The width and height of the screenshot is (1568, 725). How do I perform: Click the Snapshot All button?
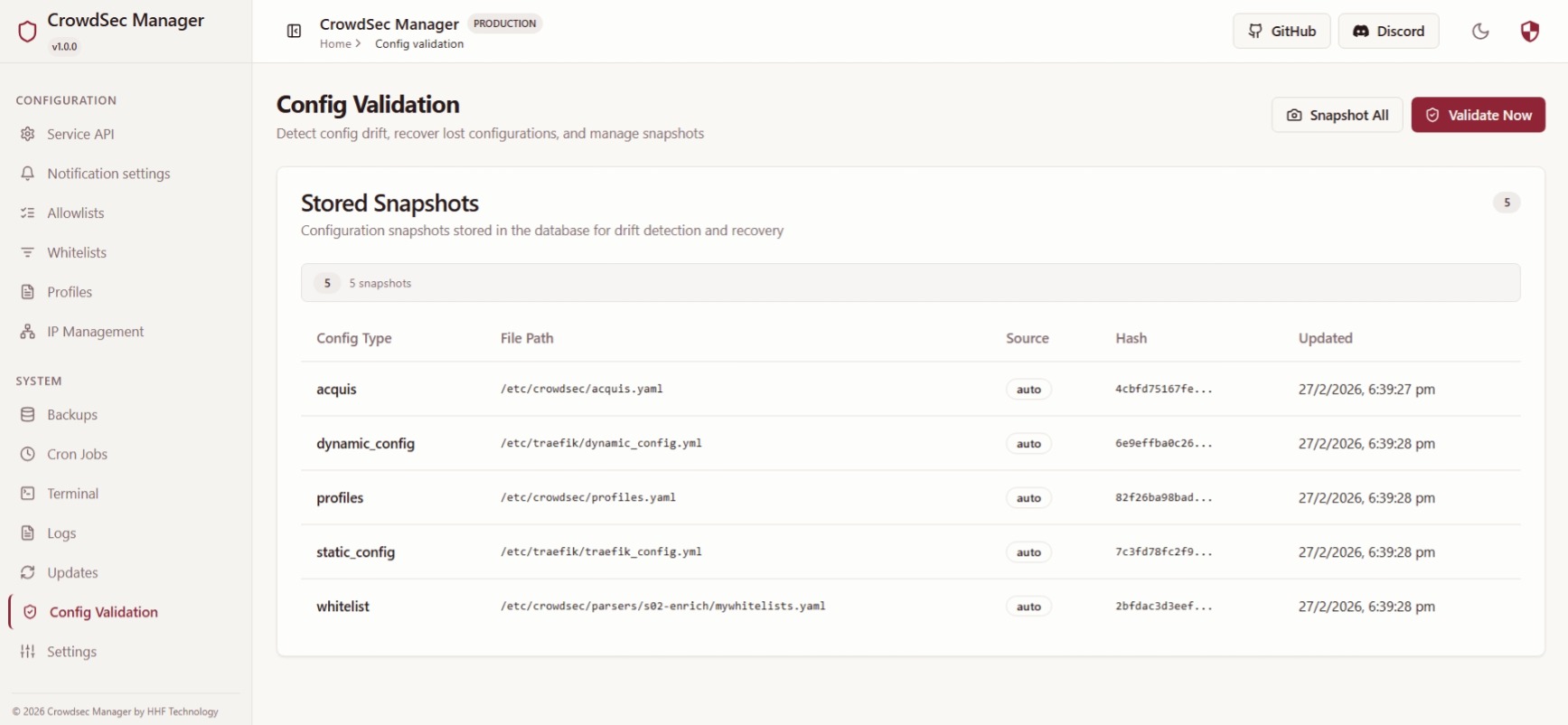1337,115
